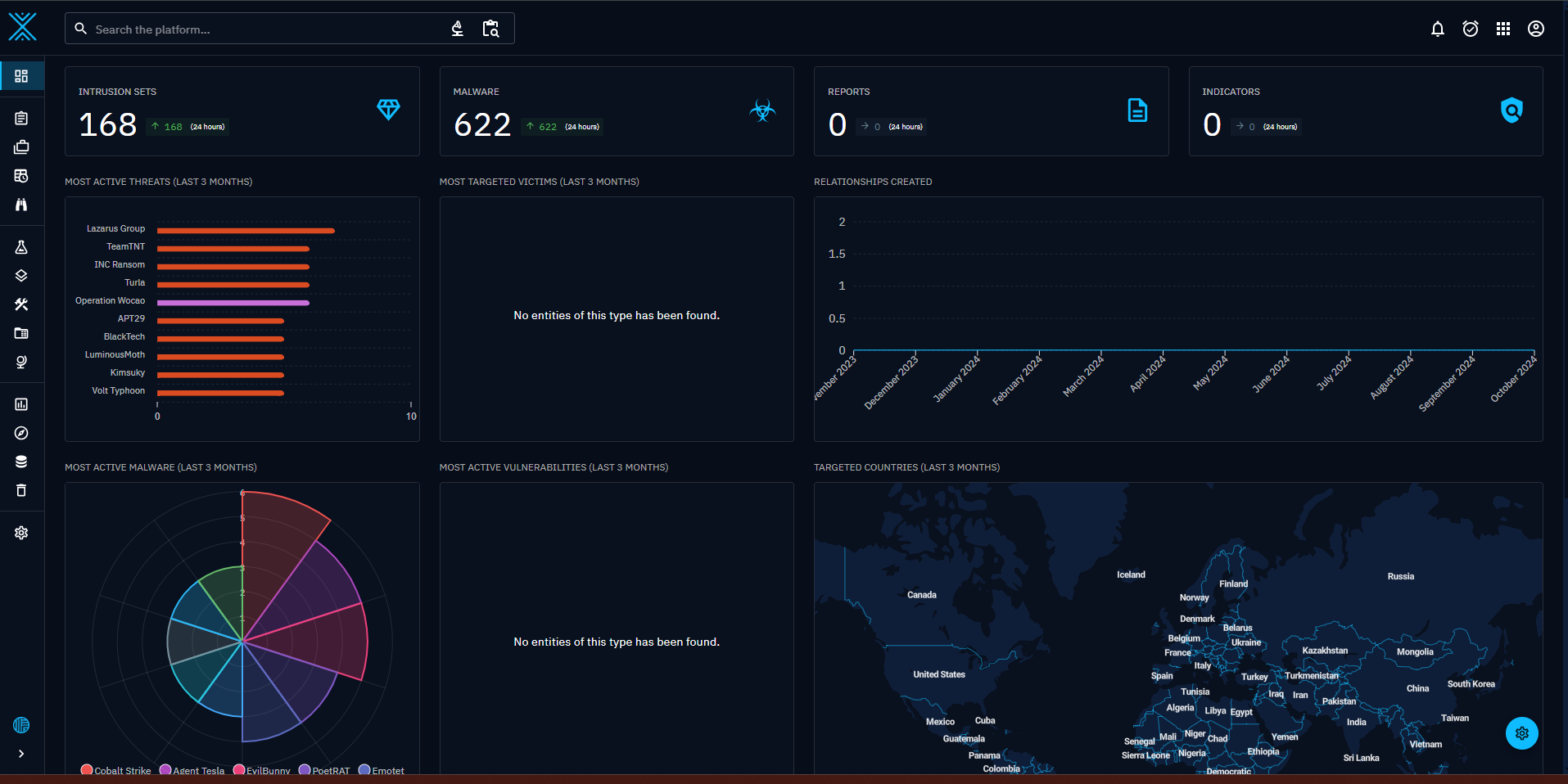Click Russia on the targeted countries map
This screenshot has height=784, width=1568.
[1401, 576]
